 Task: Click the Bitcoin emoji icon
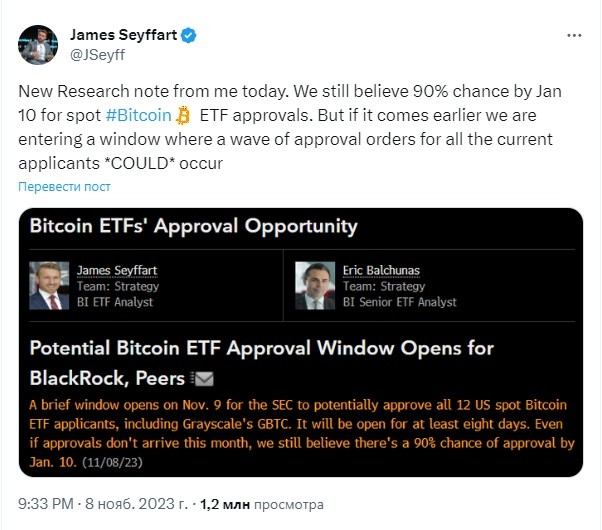183,116
